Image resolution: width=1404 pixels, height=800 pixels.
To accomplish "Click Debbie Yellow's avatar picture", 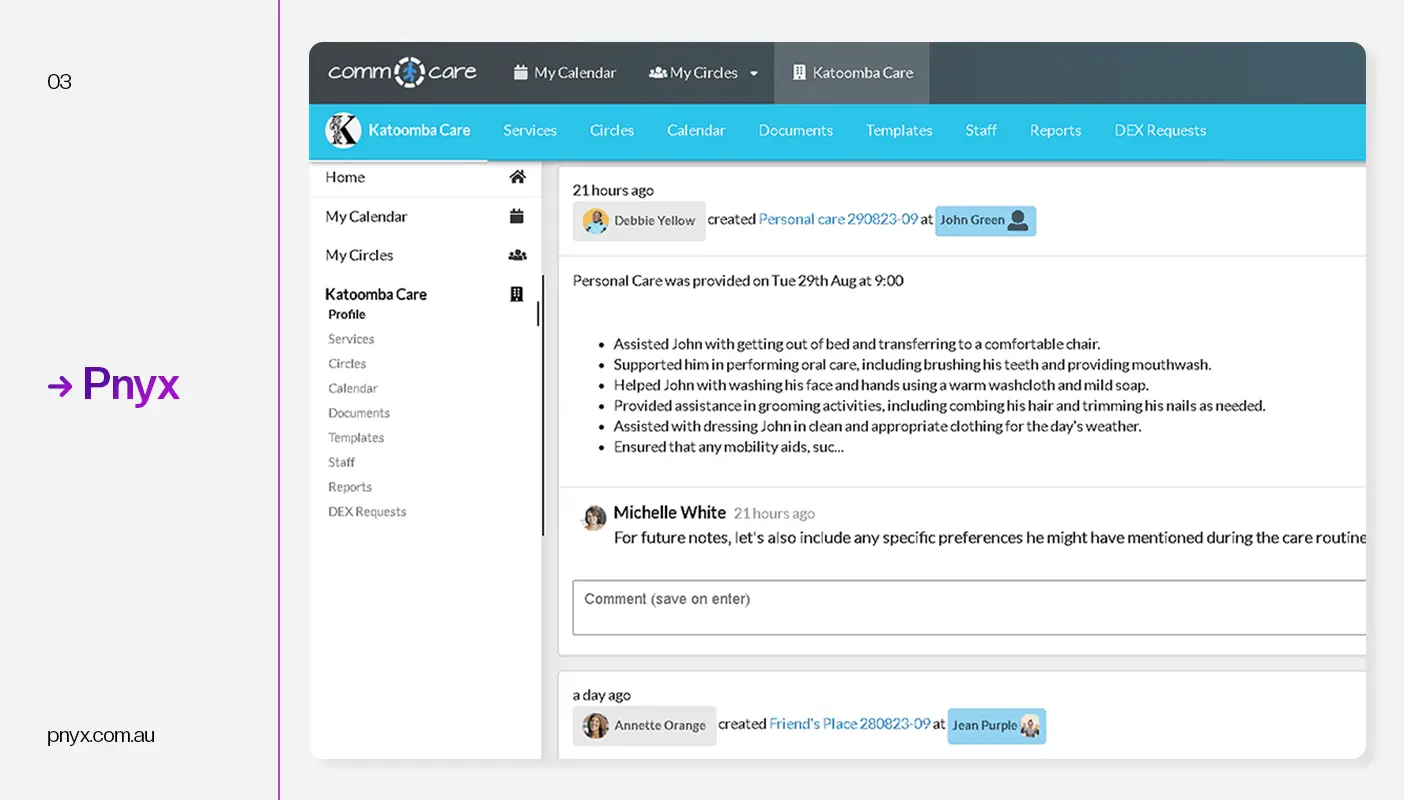I will tap(596, 221).
